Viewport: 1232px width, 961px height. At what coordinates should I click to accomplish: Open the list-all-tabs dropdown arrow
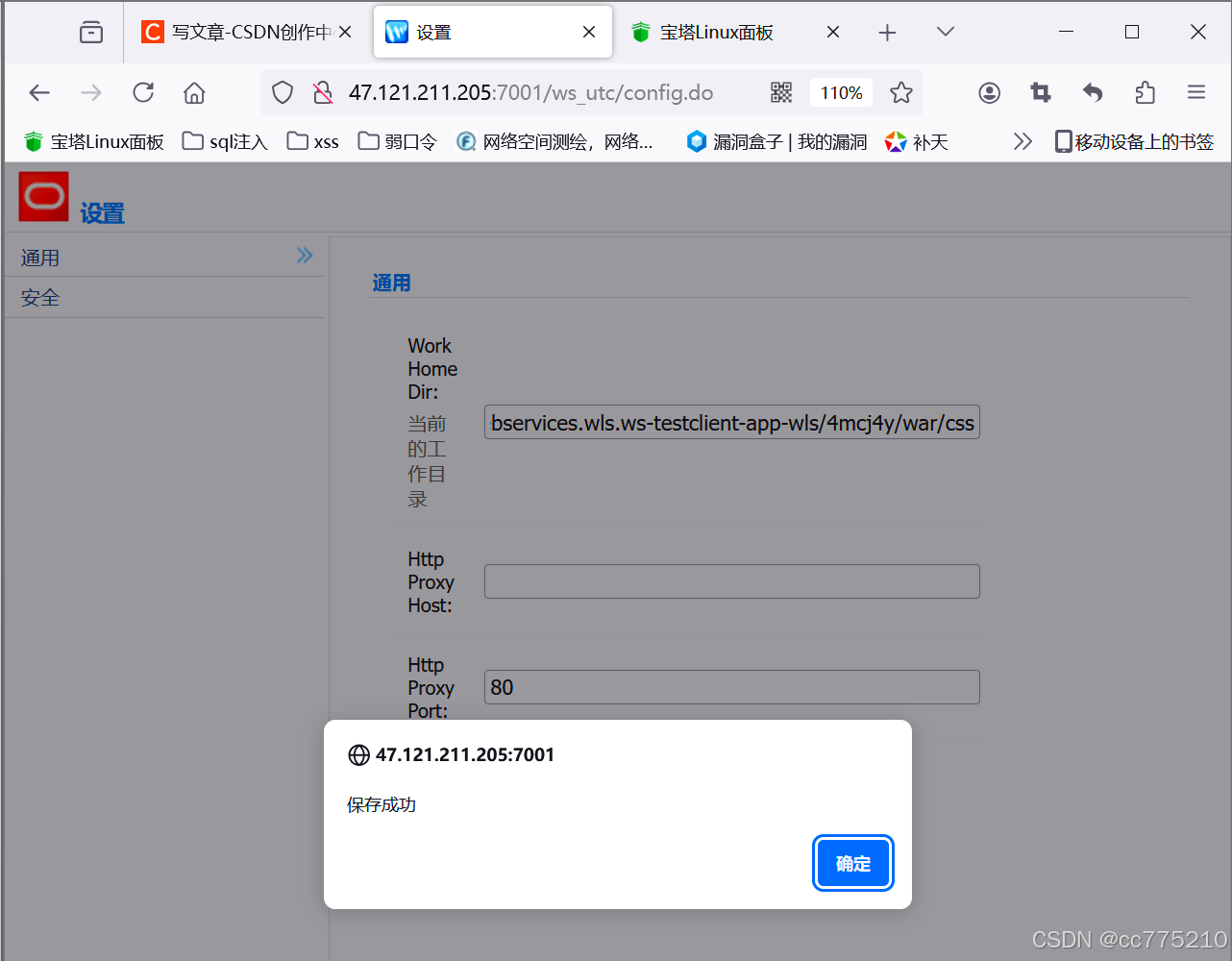click(946, 33)
